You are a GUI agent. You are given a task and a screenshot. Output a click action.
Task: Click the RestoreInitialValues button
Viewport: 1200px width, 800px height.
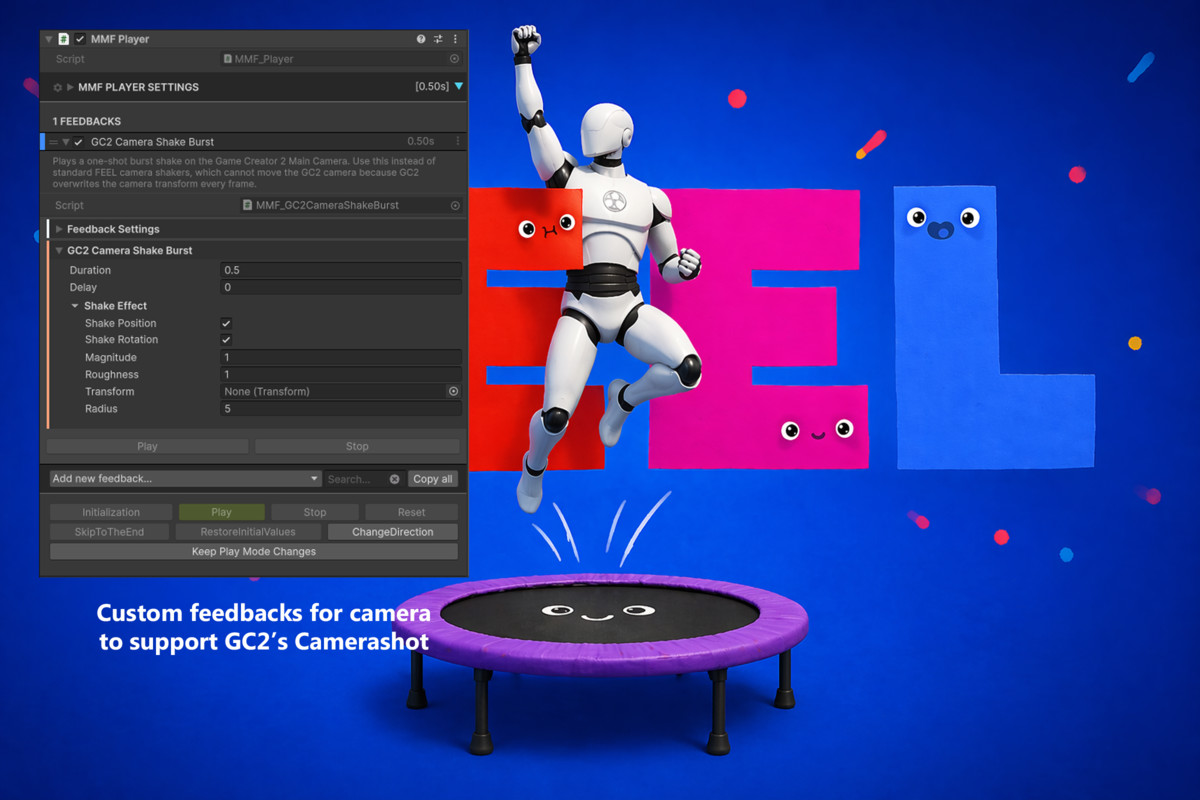[248, 532]
